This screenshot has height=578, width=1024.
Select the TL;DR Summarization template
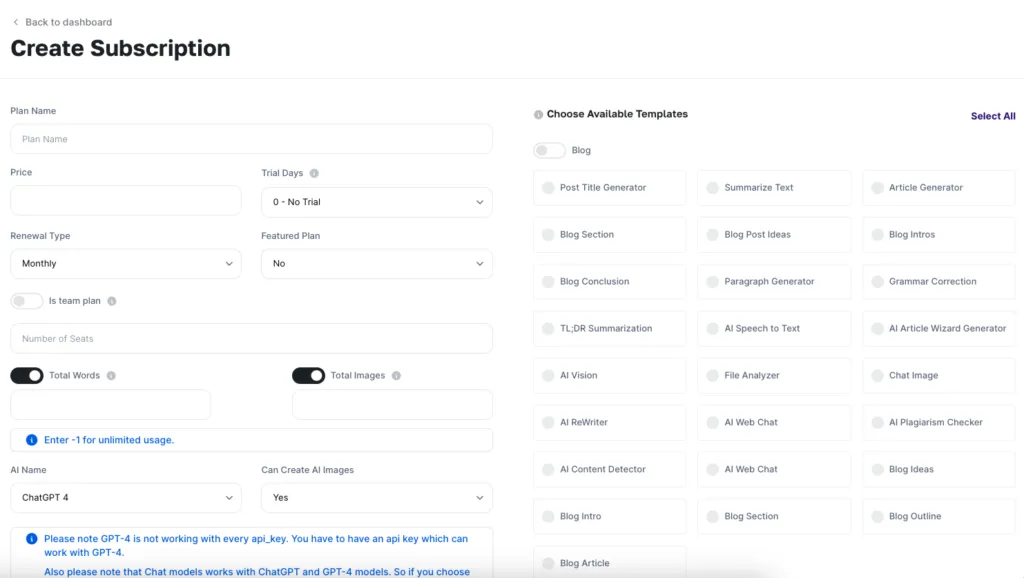point(609,329)
